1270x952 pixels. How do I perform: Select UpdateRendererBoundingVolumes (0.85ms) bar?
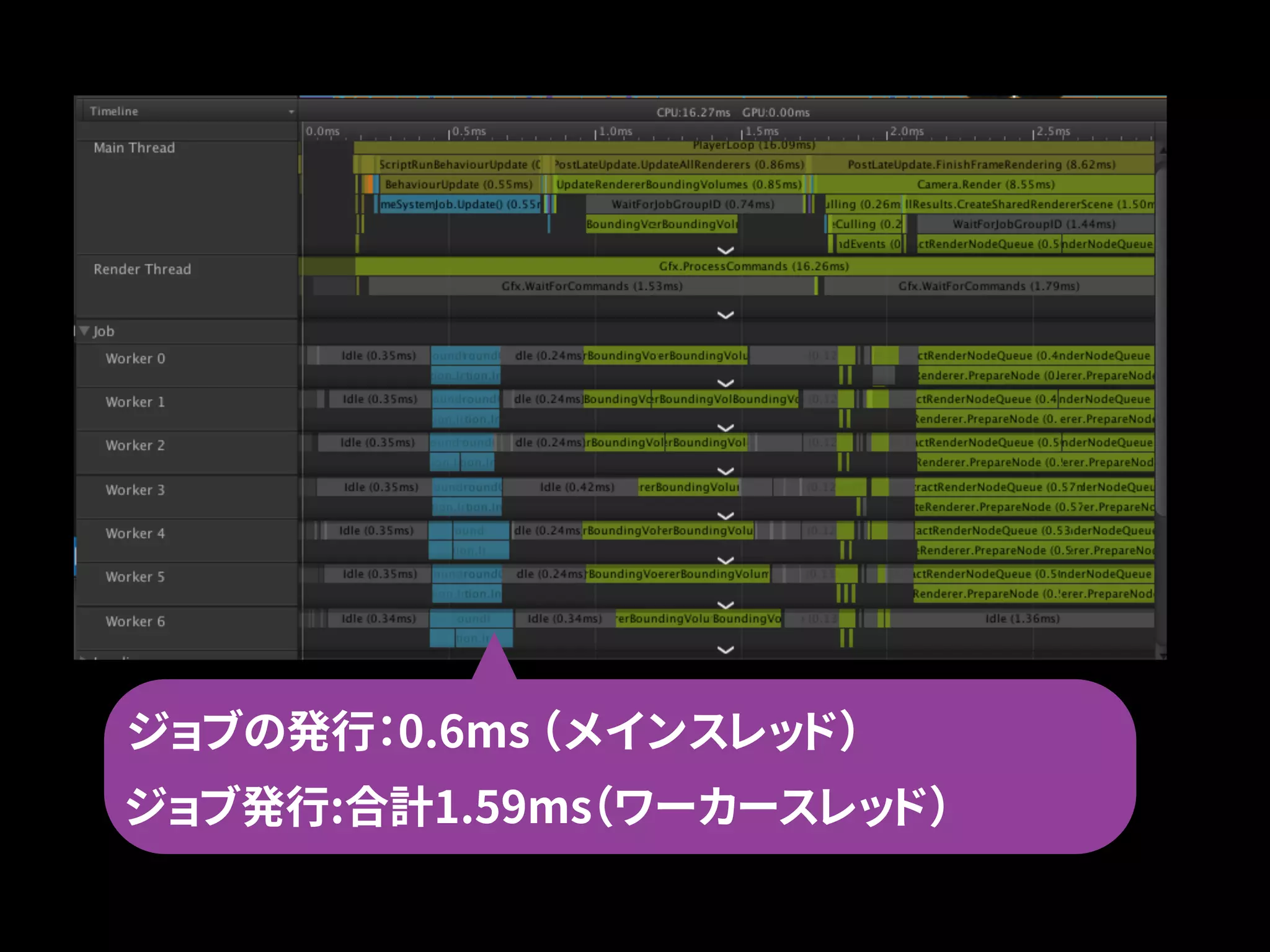point(678,184)
